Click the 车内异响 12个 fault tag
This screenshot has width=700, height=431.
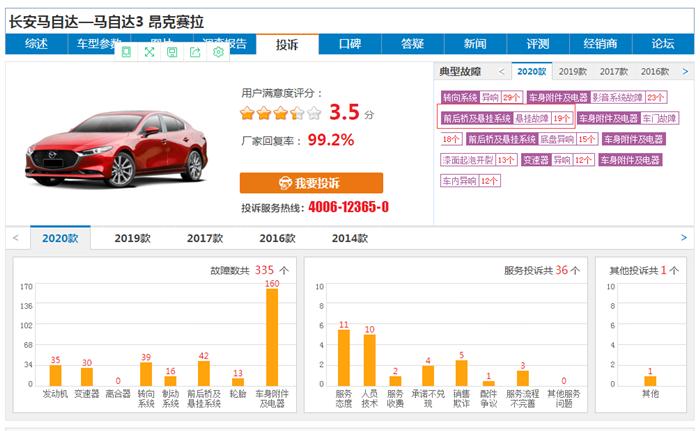(x=471, y=181)
